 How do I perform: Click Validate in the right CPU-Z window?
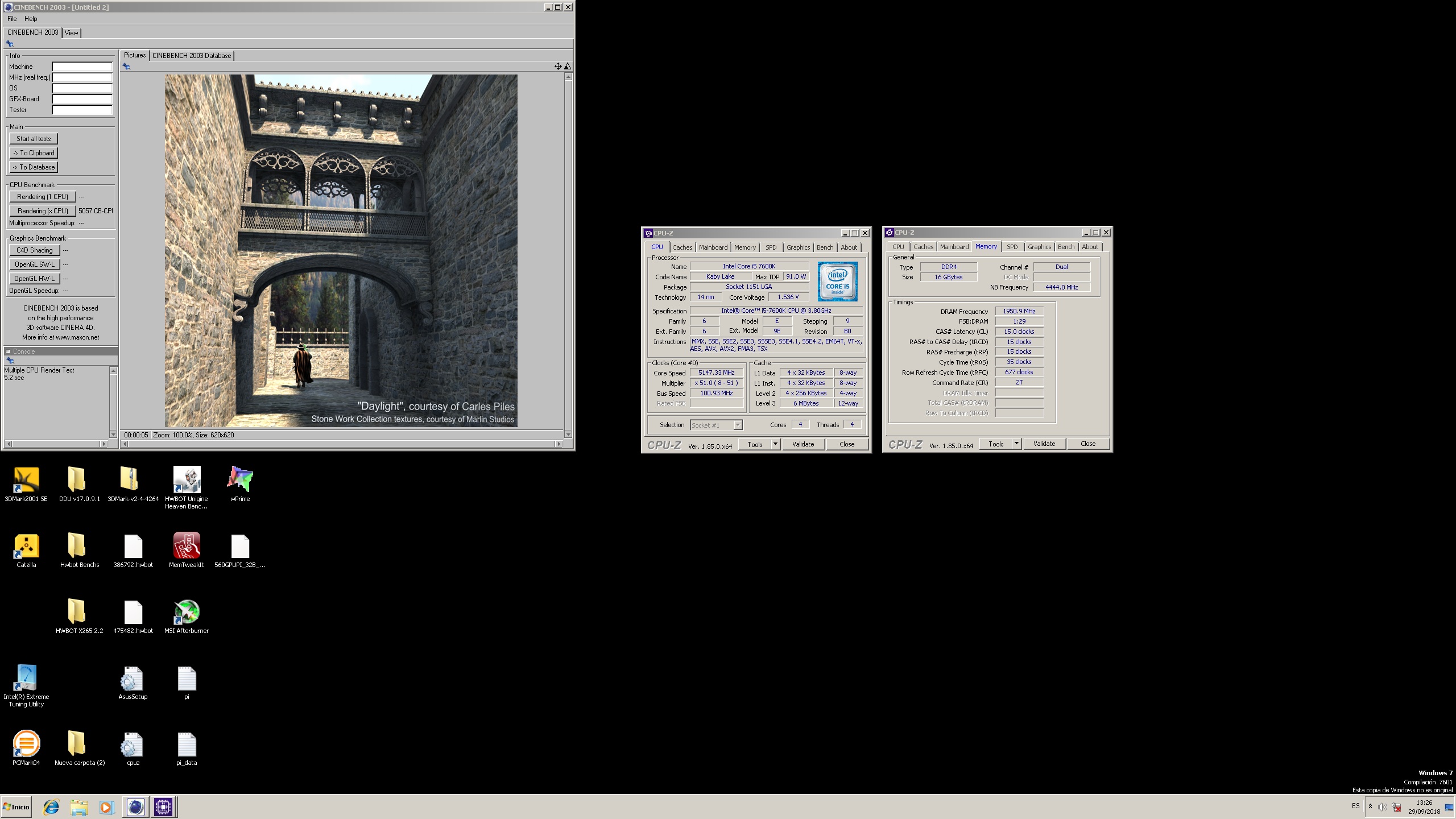coord(1044,444)
